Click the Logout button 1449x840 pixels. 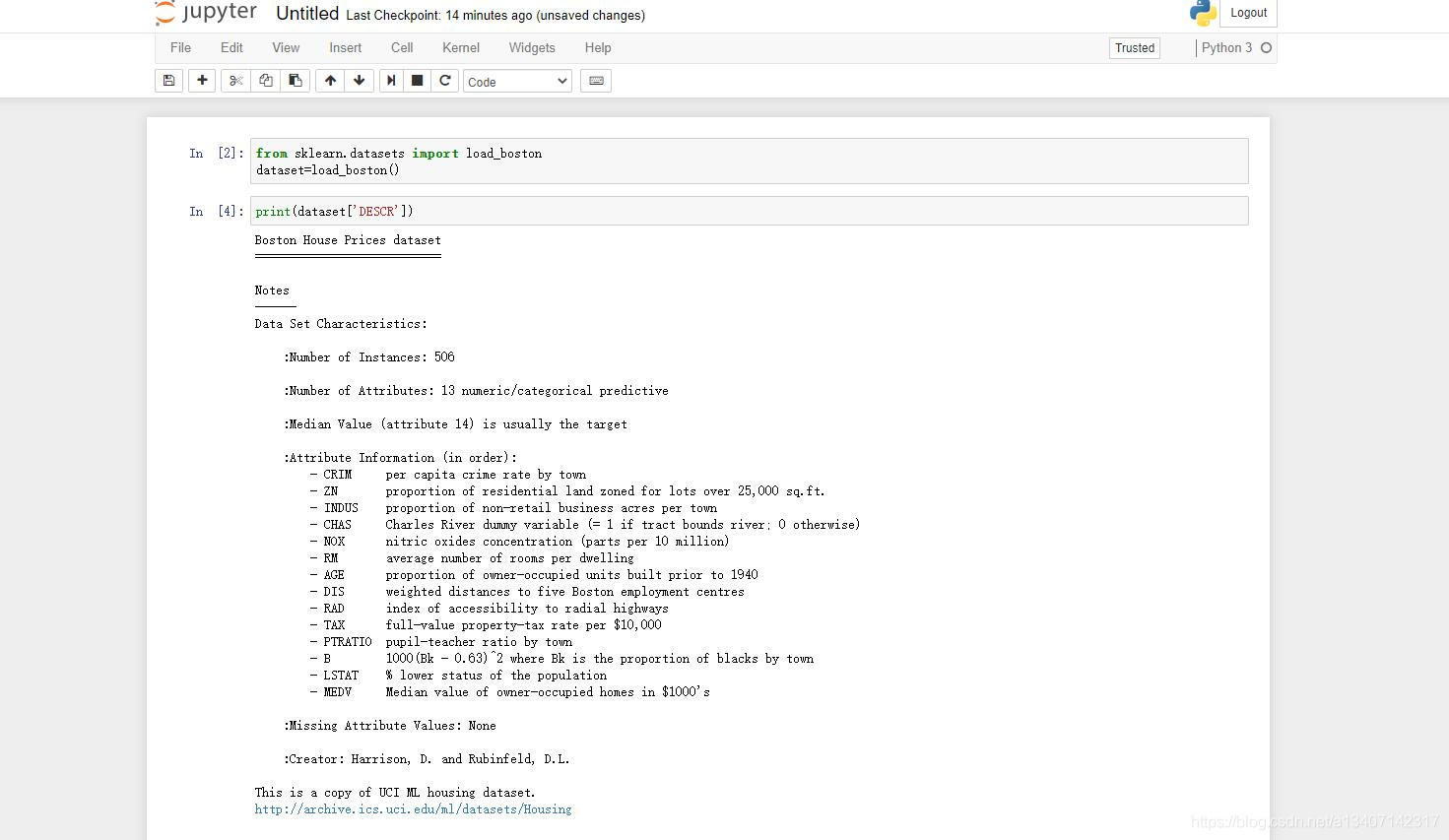1248,13
